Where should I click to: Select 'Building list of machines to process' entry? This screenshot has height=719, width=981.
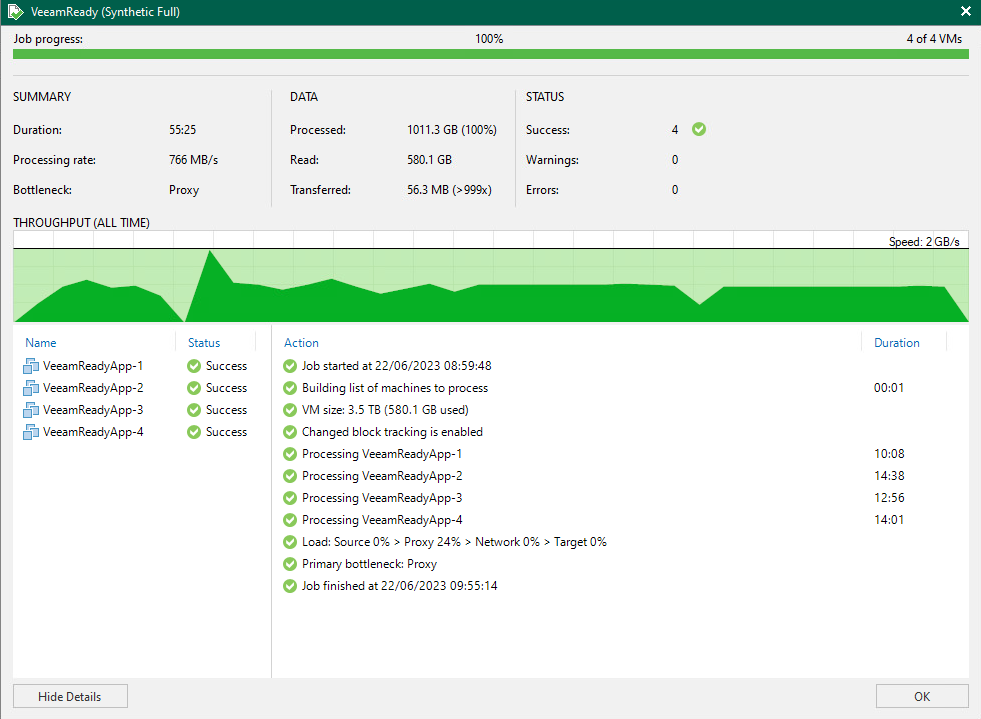click(x=395, y=388)
